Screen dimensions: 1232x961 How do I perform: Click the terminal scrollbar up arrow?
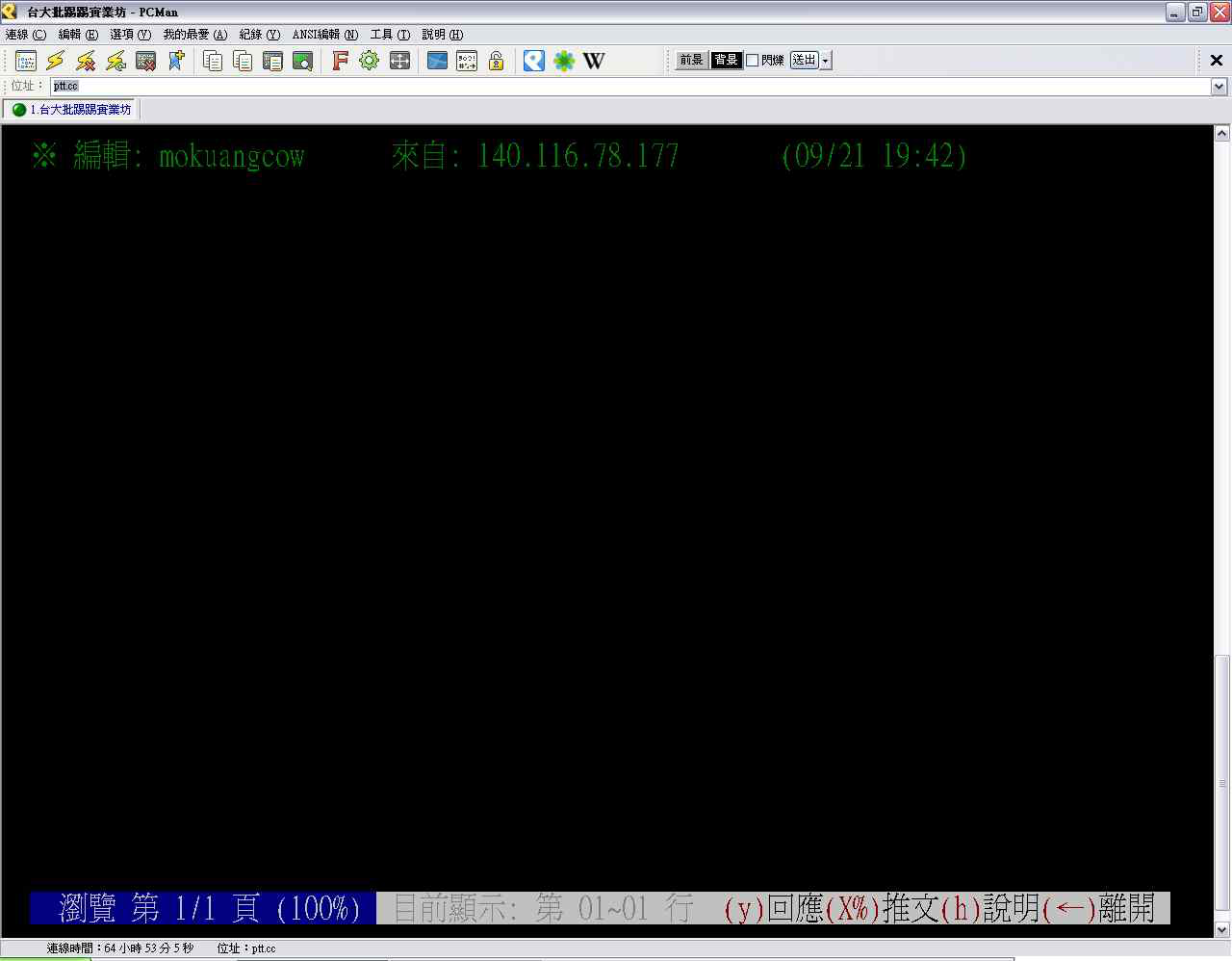point(1222,133)
